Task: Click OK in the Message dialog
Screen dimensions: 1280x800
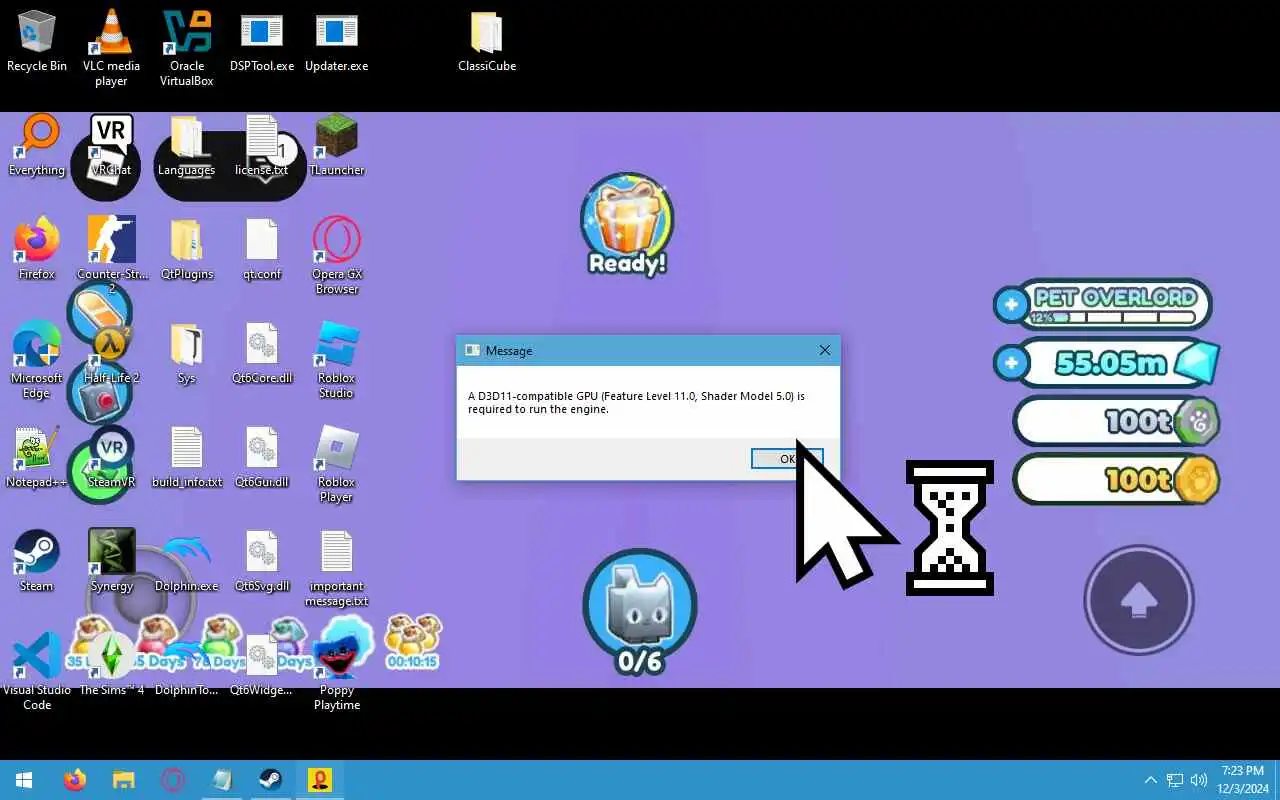Action: point(787,458)
